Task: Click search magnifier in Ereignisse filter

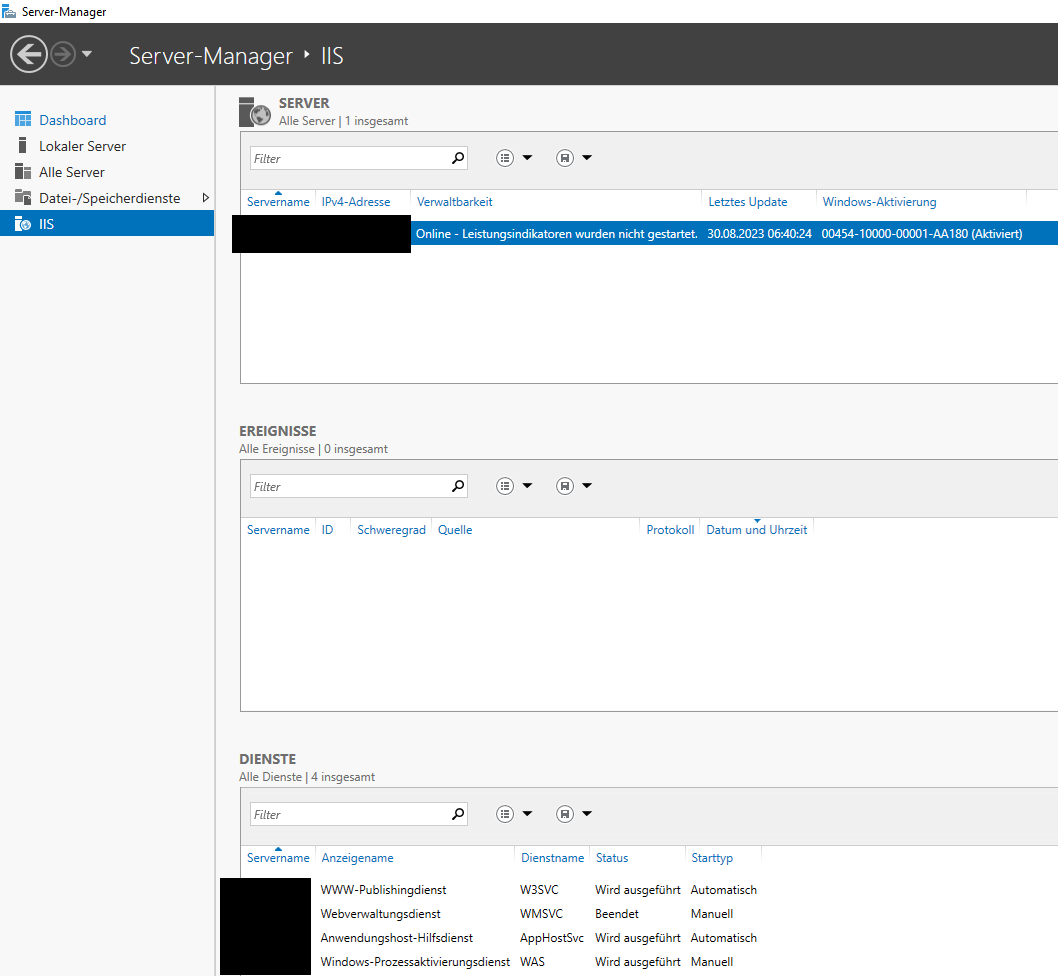Action: point(458,486)
